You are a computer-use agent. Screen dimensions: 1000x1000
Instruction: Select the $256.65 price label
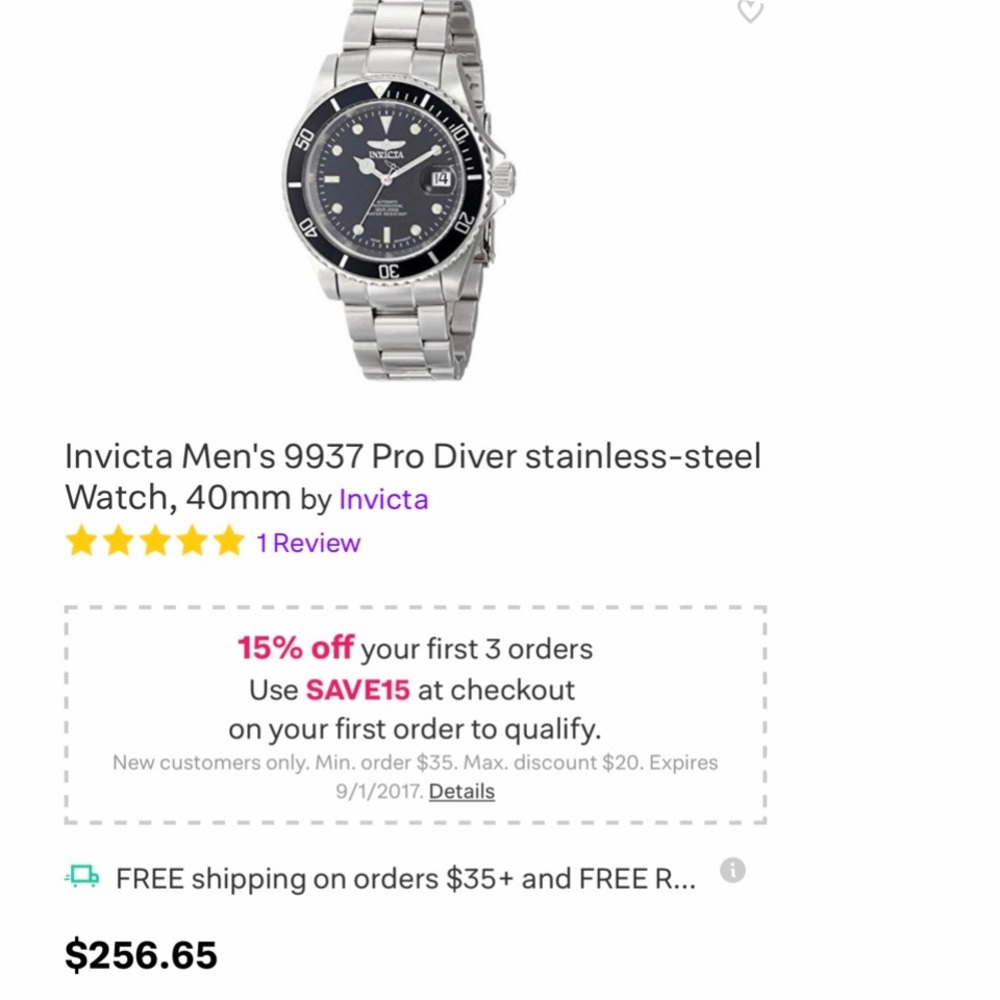tap(140, 954)
